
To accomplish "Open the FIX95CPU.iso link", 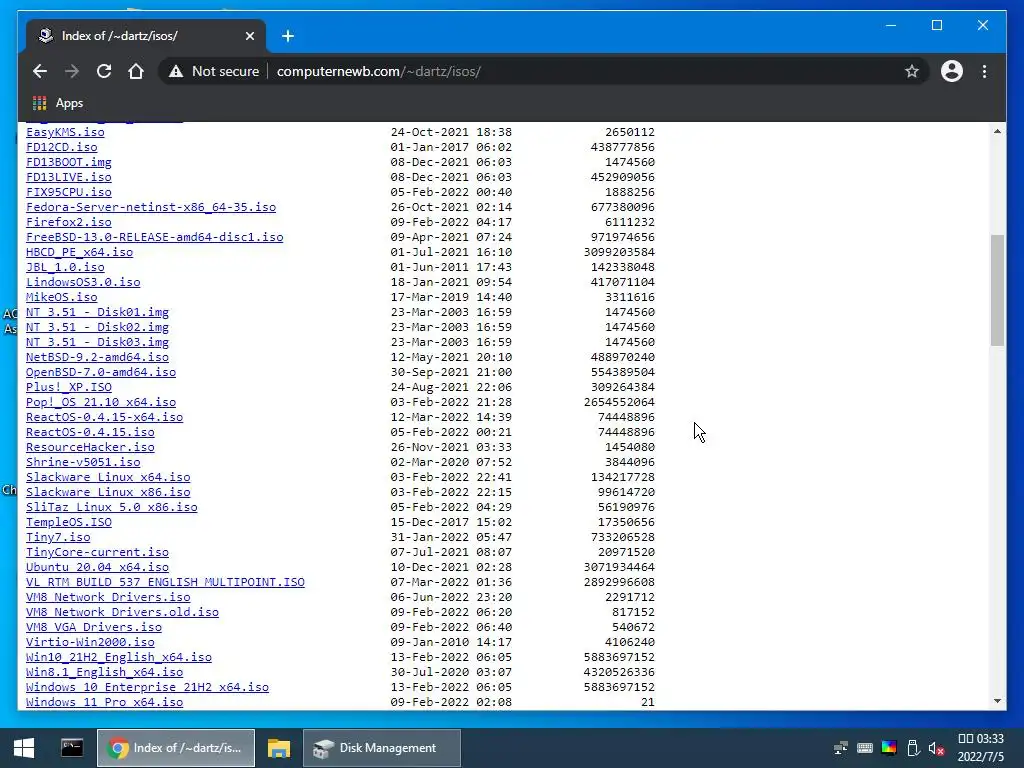I will point(69,192).
